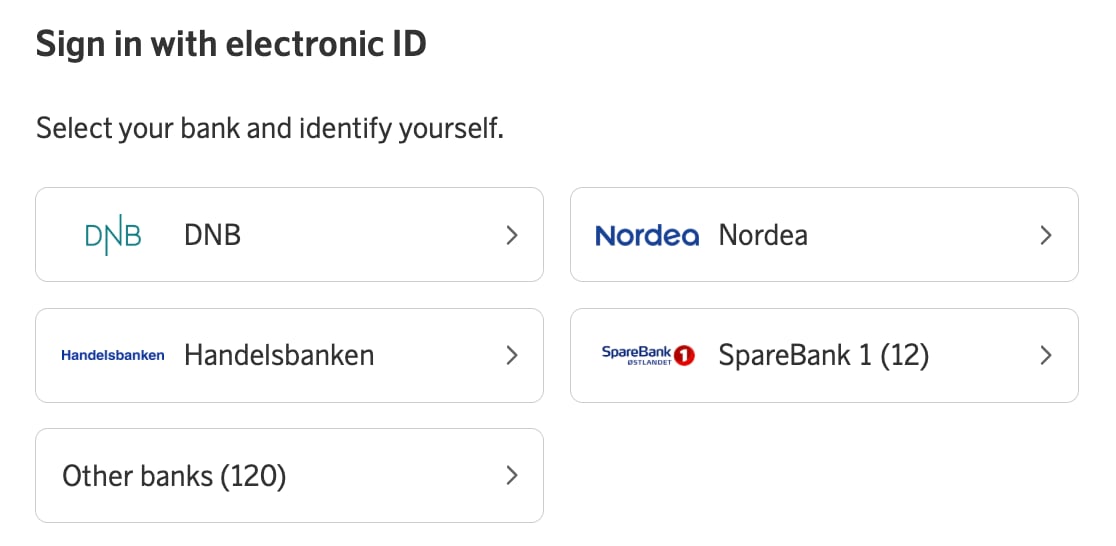Select DNB as your bank

(x=213, y=236)
